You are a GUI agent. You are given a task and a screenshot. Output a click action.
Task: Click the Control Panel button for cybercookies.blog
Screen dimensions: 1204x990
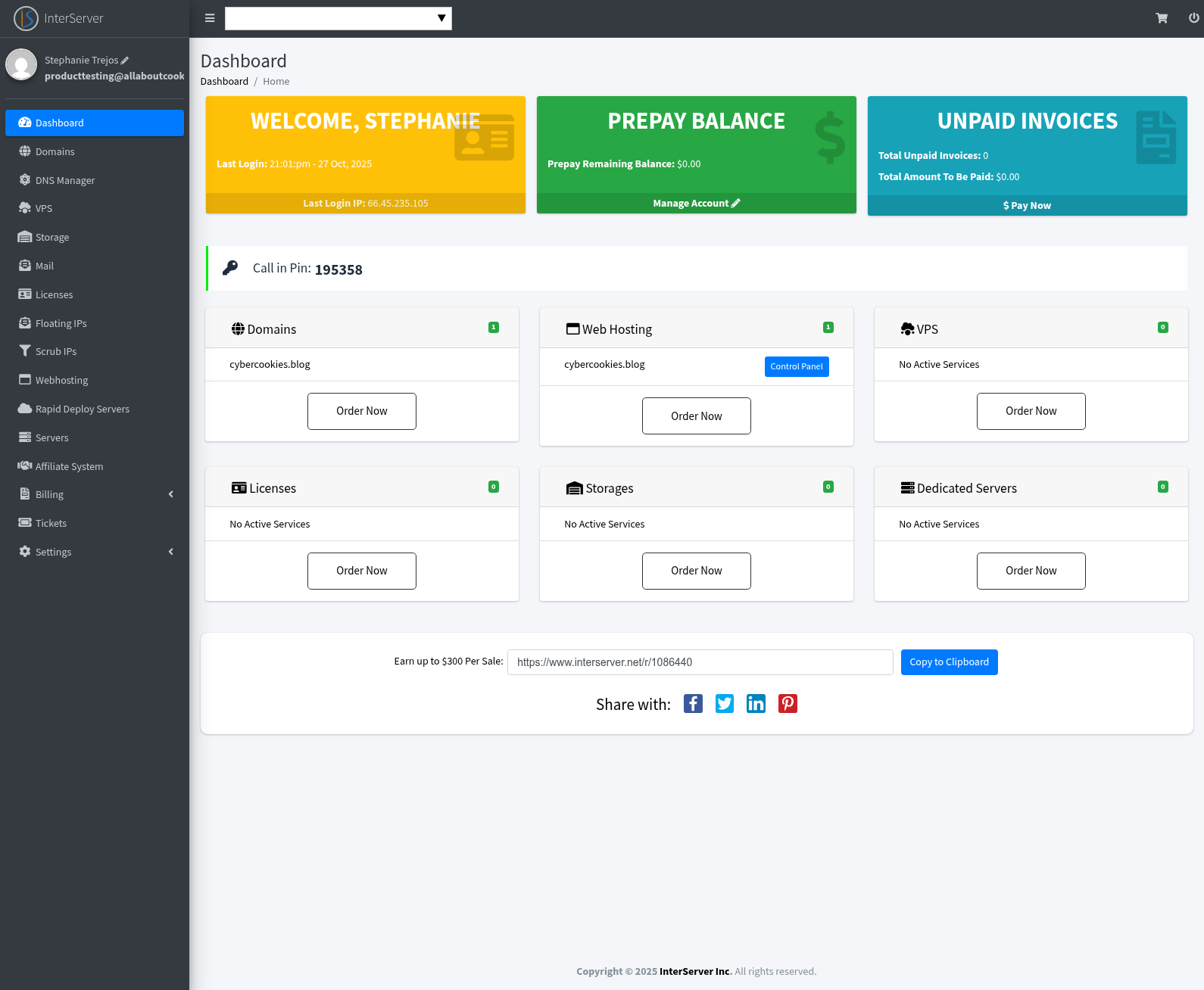click(796, 366)
